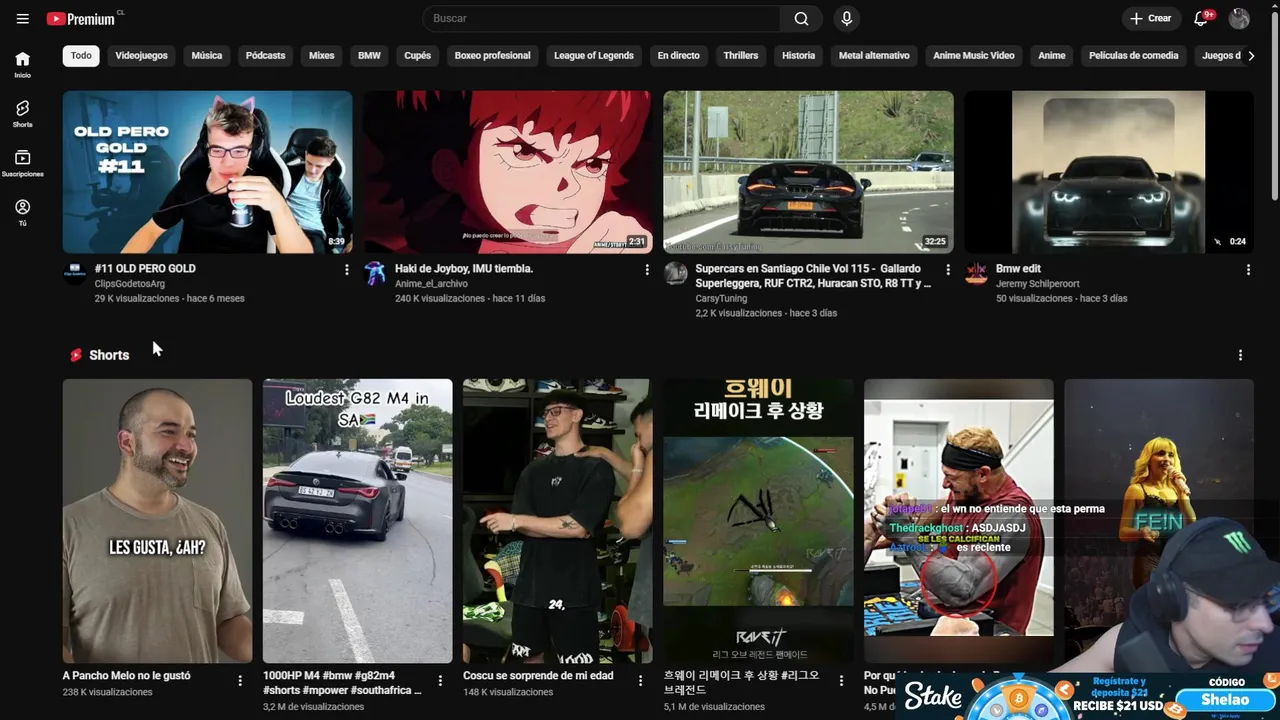Open options for Bmw edit video

(x=1248, y=270)
